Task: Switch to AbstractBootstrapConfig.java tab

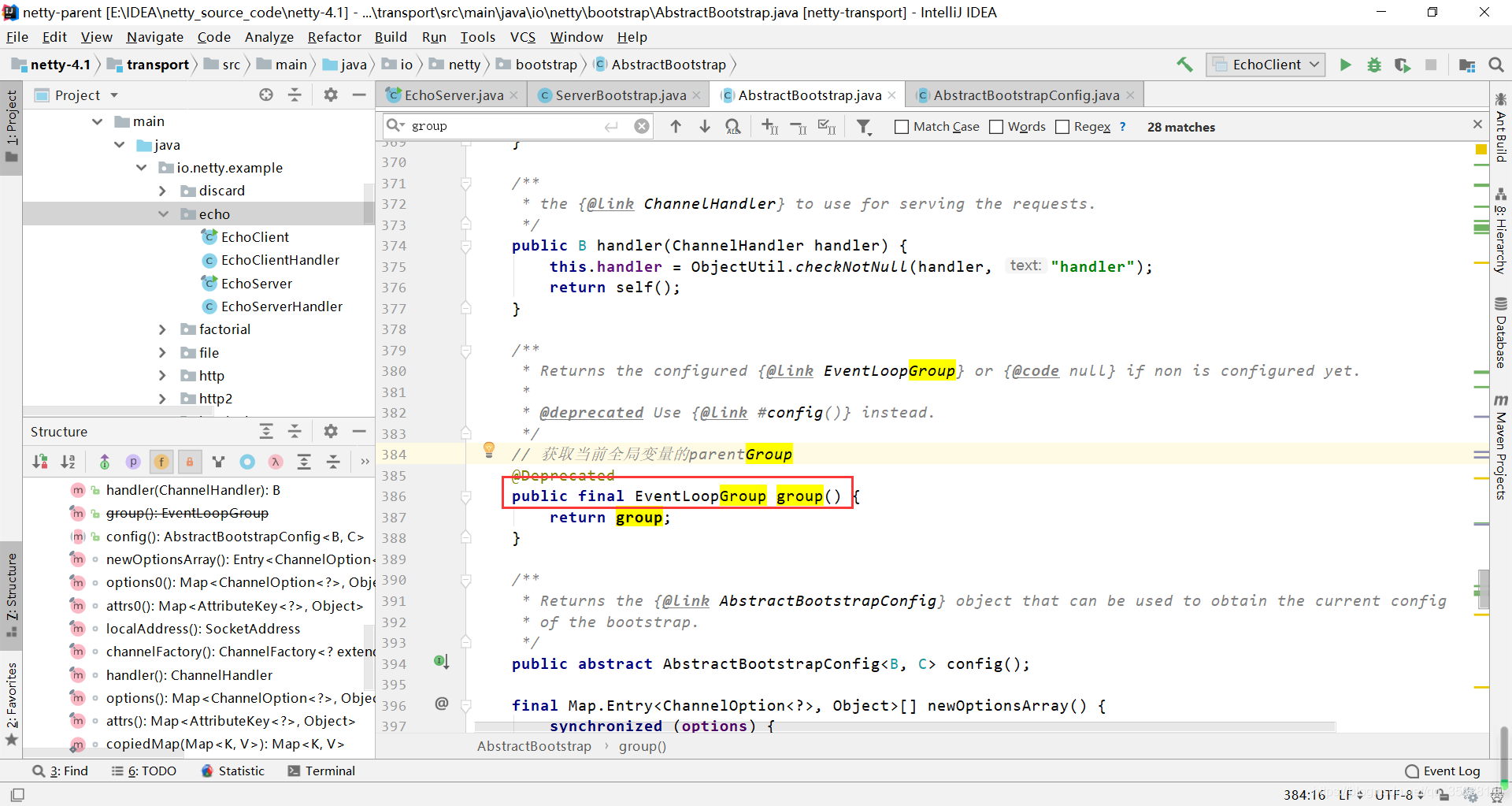Action: tap(1025, 95)
